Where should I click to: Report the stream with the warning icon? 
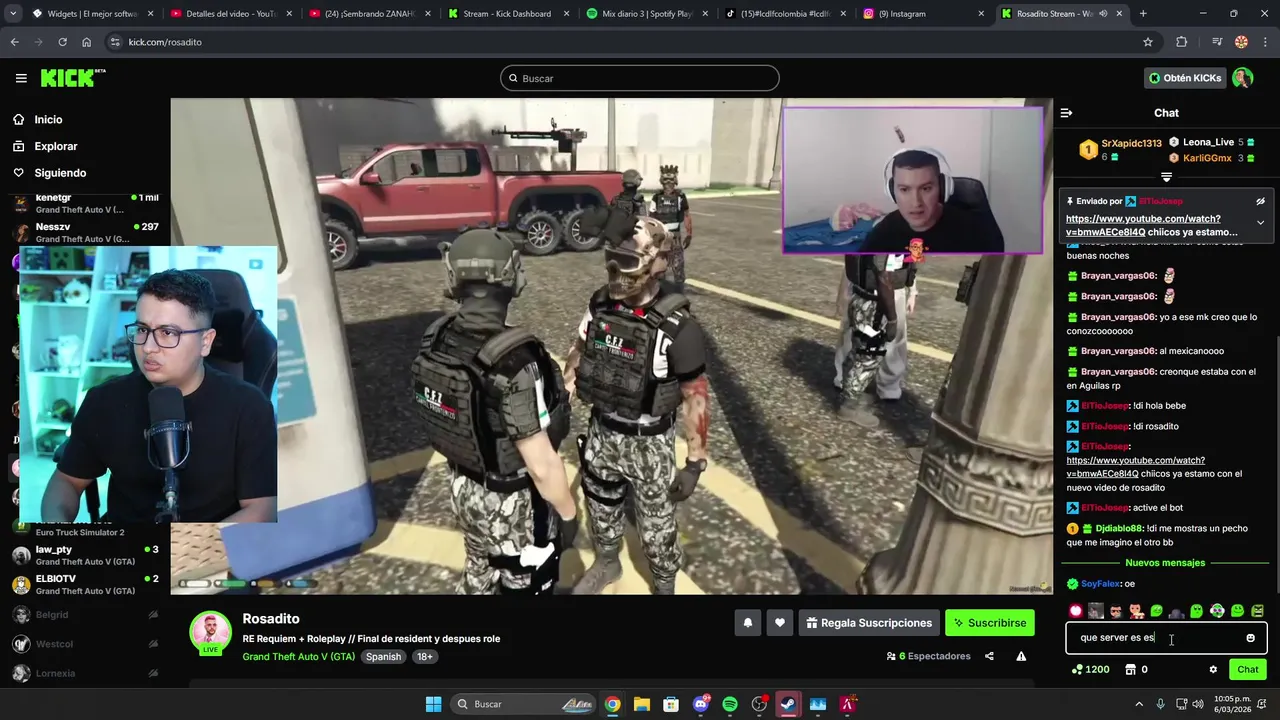pyautogui.click(x=1021, y=657)
